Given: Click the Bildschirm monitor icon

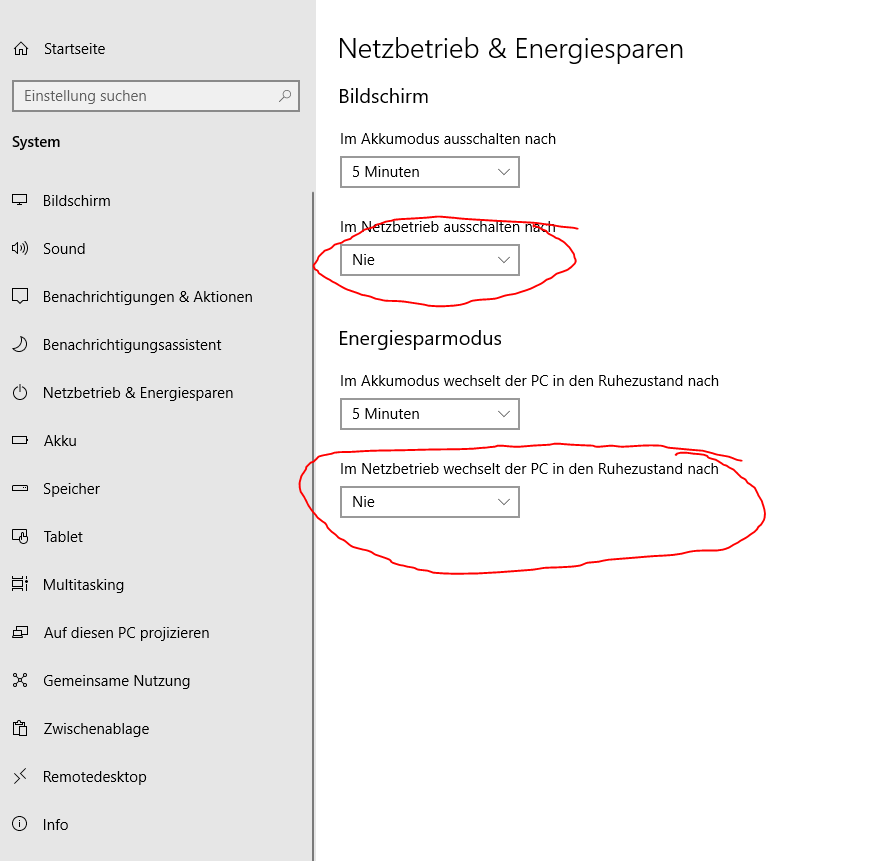Looking at the screenshot, I should click(20, 200).
